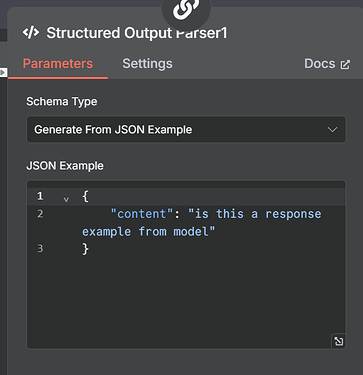Click text "example from model" in editor
363x375 pixels.
(x=145, y=231)
